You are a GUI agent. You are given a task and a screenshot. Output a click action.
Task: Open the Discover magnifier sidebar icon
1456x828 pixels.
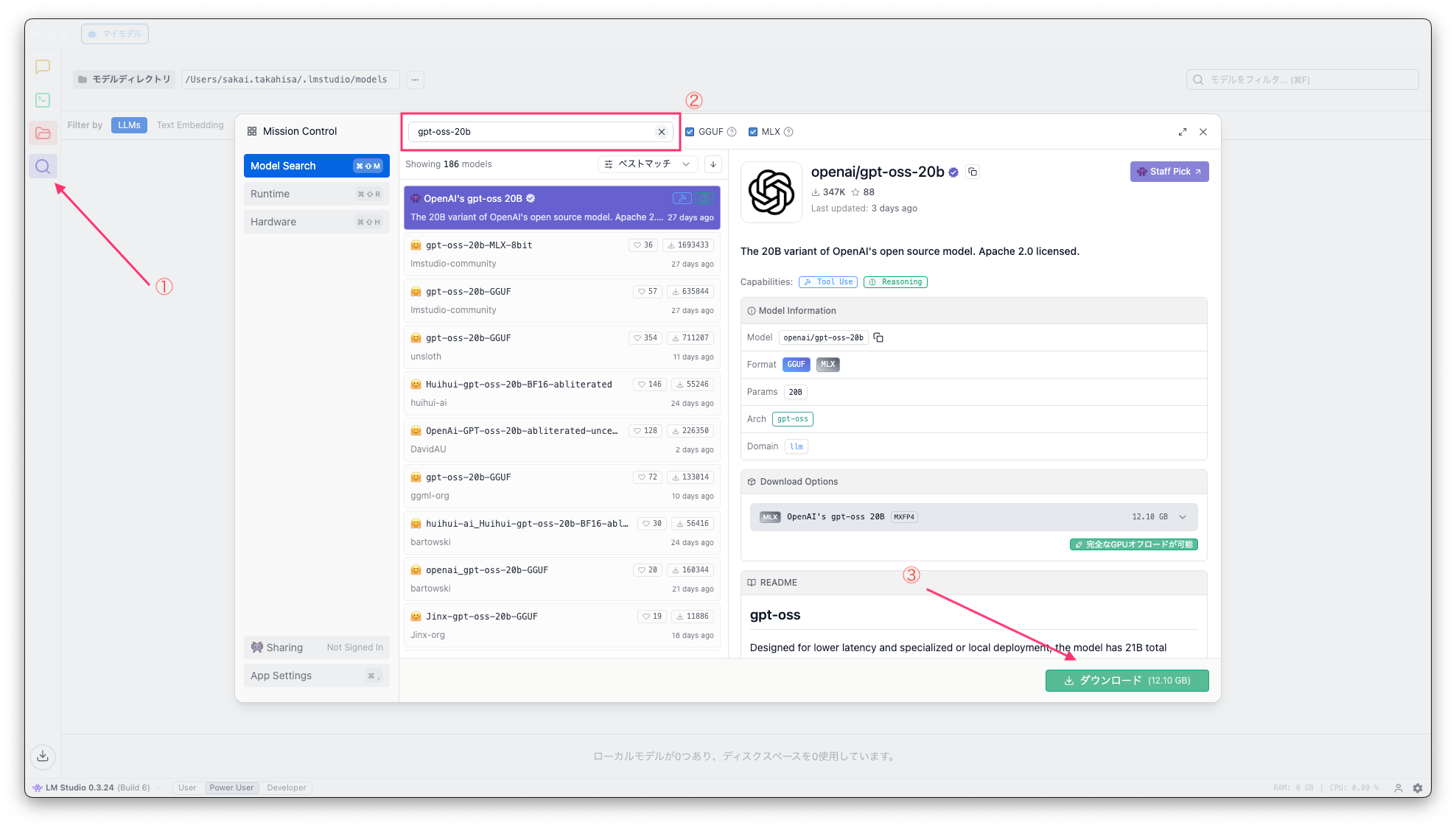(x=43, y=166)
